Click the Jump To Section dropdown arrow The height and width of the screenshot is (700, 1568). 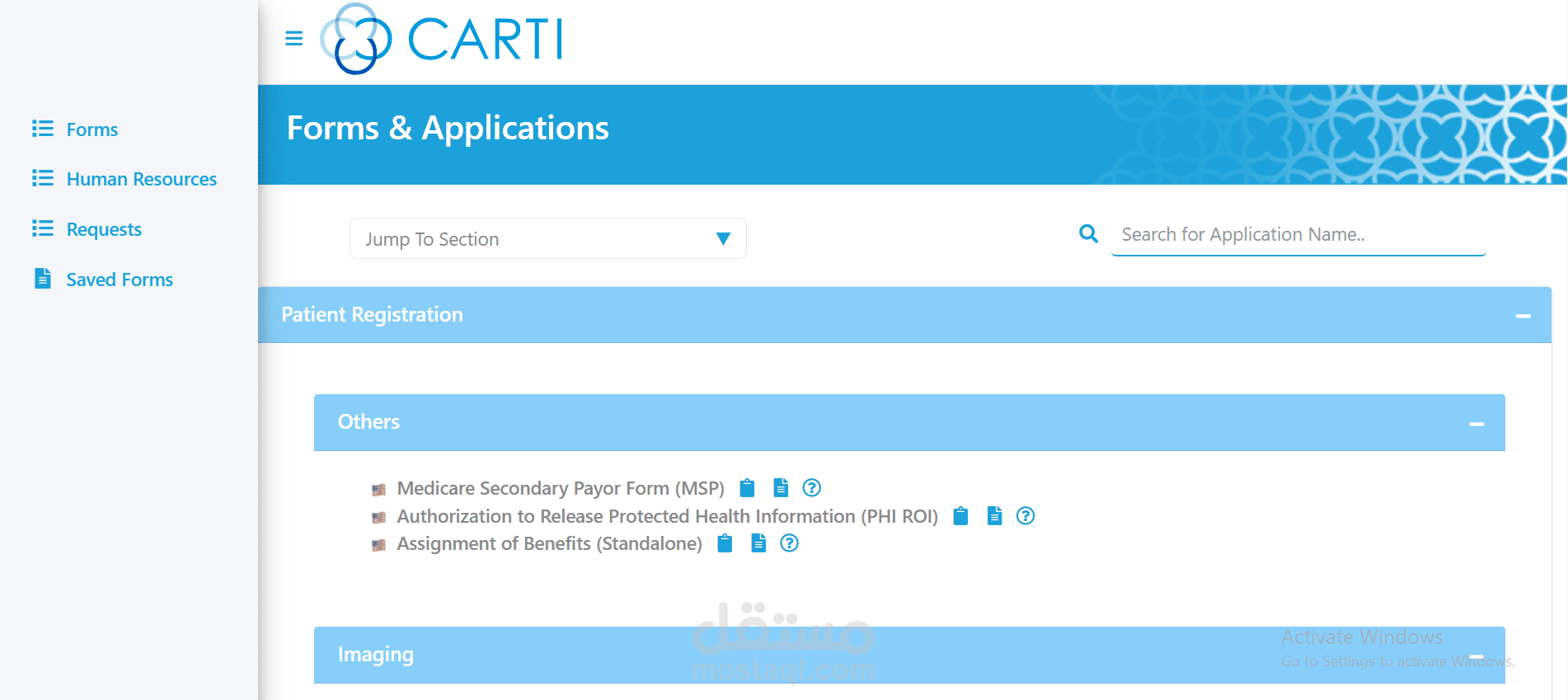point(723,239)
